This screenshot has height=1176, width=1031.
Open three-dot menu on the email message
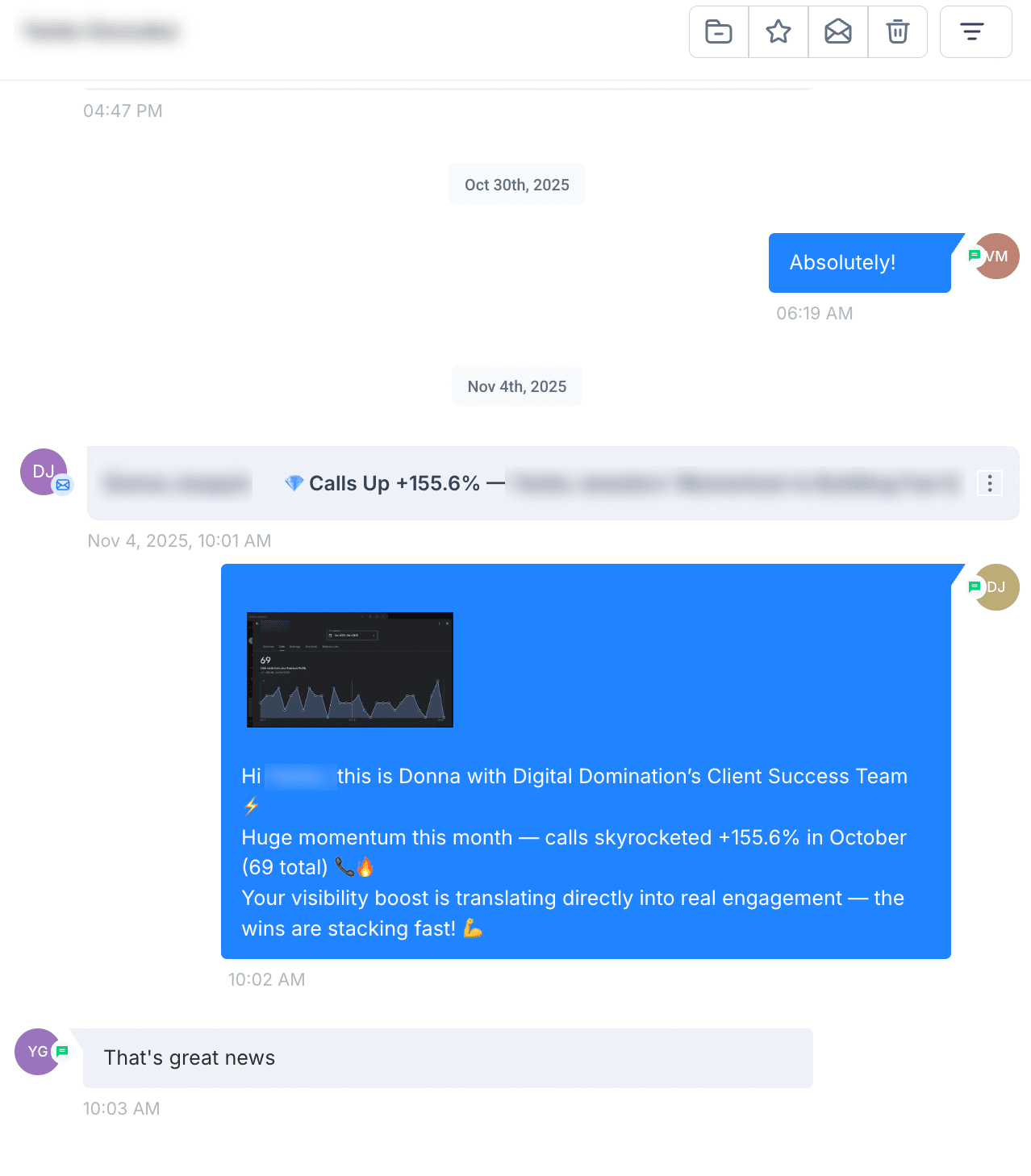(x=990, y=483)
